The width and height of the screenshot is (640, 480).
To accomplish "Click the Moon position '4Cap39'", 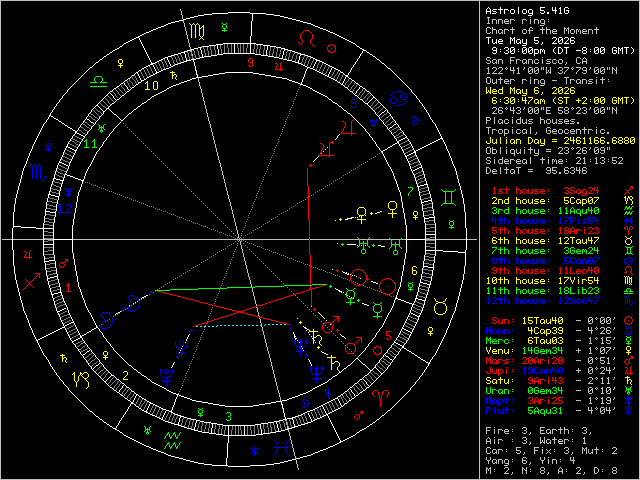I will click(x=545, y=331).
